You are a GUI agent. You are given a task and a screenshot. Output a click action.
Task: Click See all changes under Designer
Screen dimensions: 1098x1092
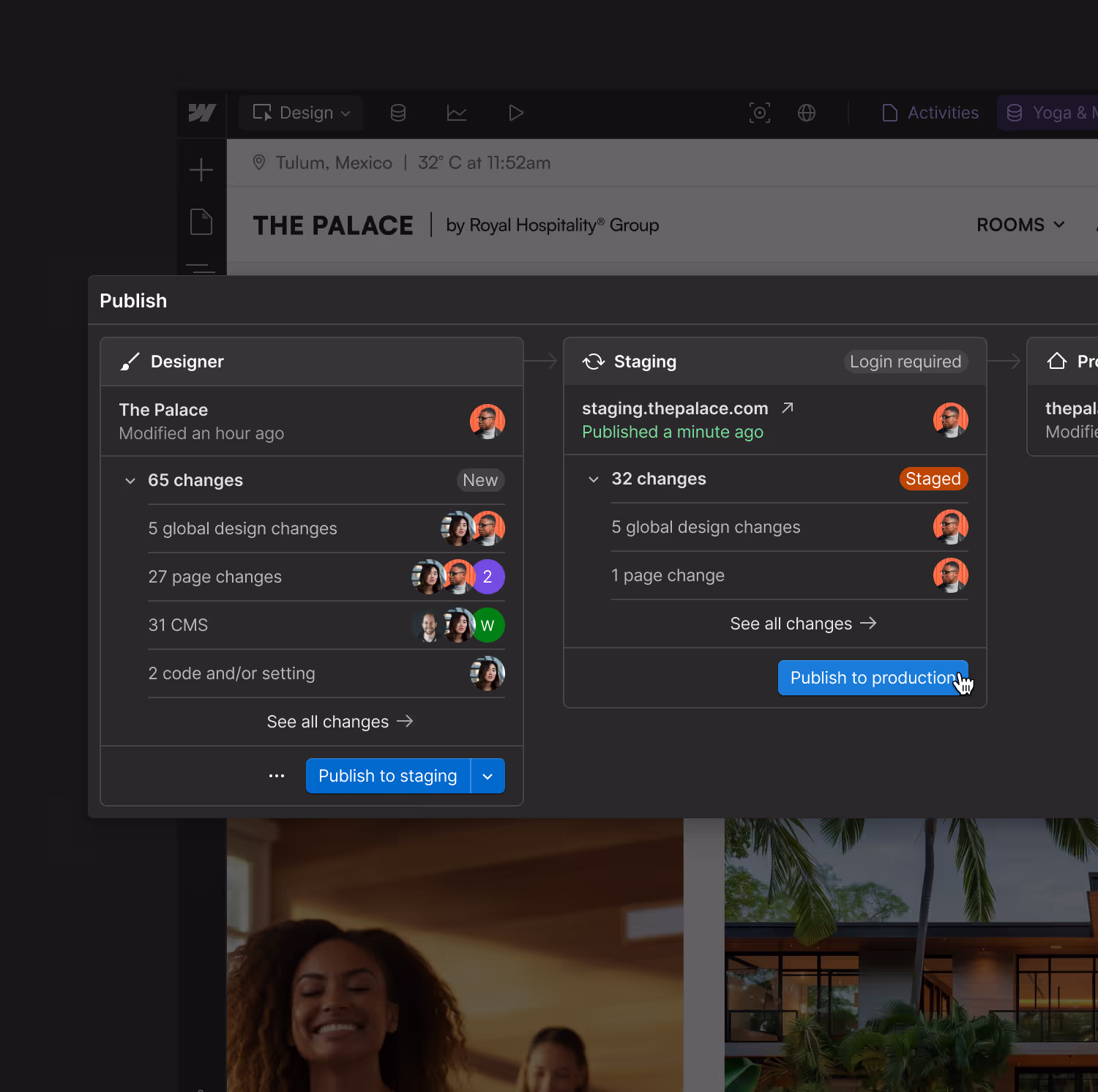click(x=340, y=722)
